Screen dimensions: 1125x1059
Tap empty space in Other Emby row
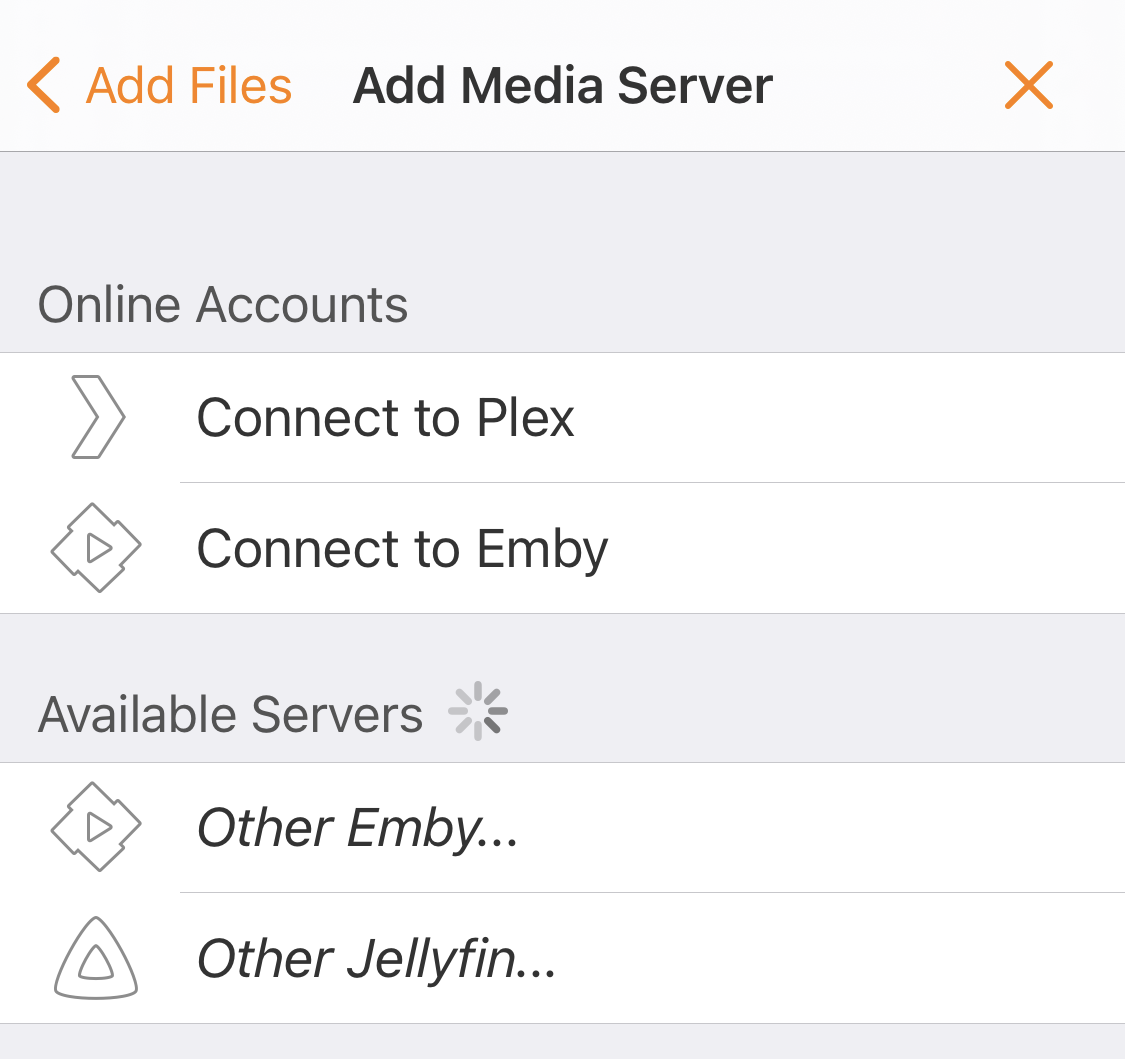point(818,827)
